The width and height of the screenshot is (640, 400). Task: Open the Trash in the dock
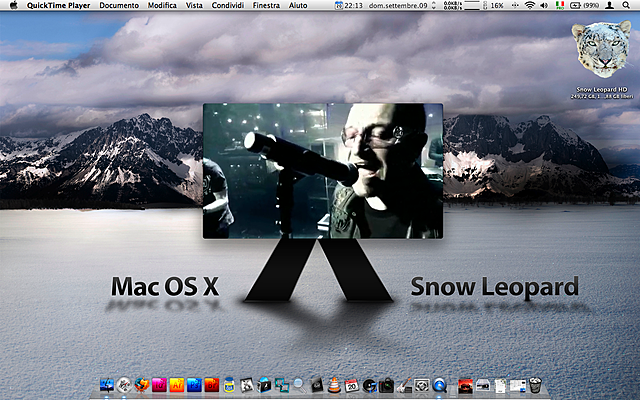pos(535,385)
